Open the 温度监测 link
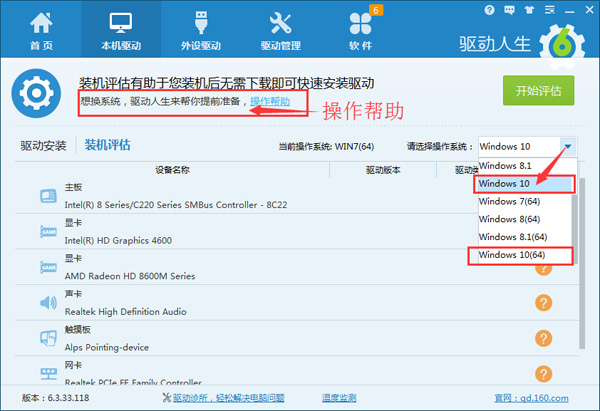The height and width of the screenshot is (411, 600). pos(339,398)
